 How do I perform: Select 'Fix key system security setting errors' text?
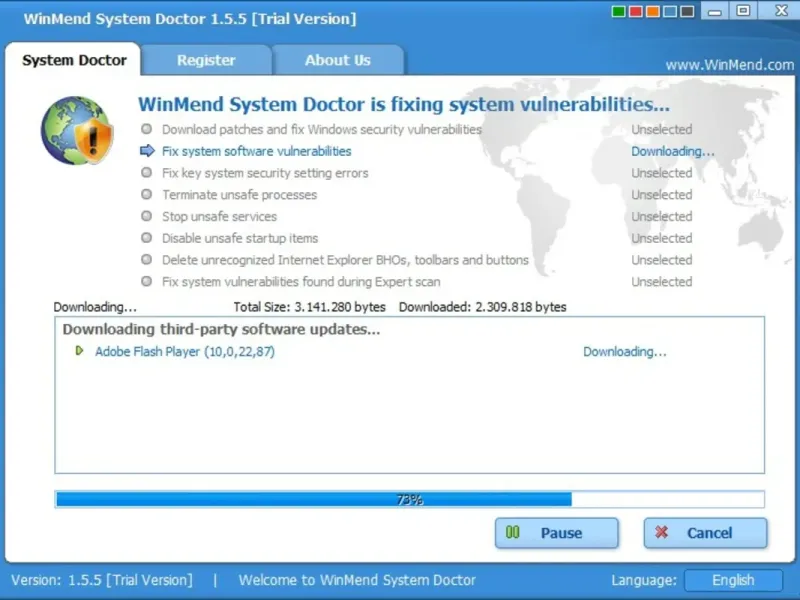[x=265, y=173]
